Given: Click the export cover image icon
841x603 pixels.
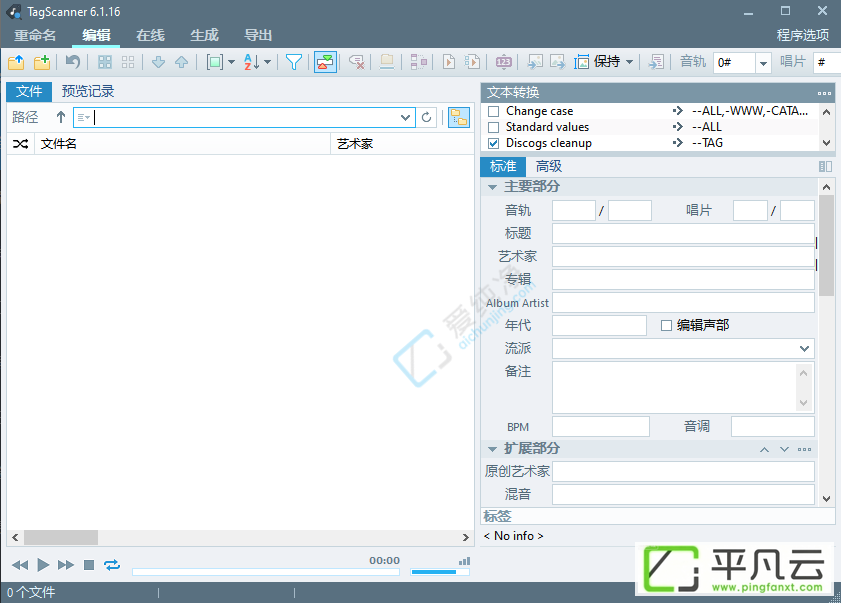Looking at the screenshot, I should pyautogui.click(x=557, y=62).
